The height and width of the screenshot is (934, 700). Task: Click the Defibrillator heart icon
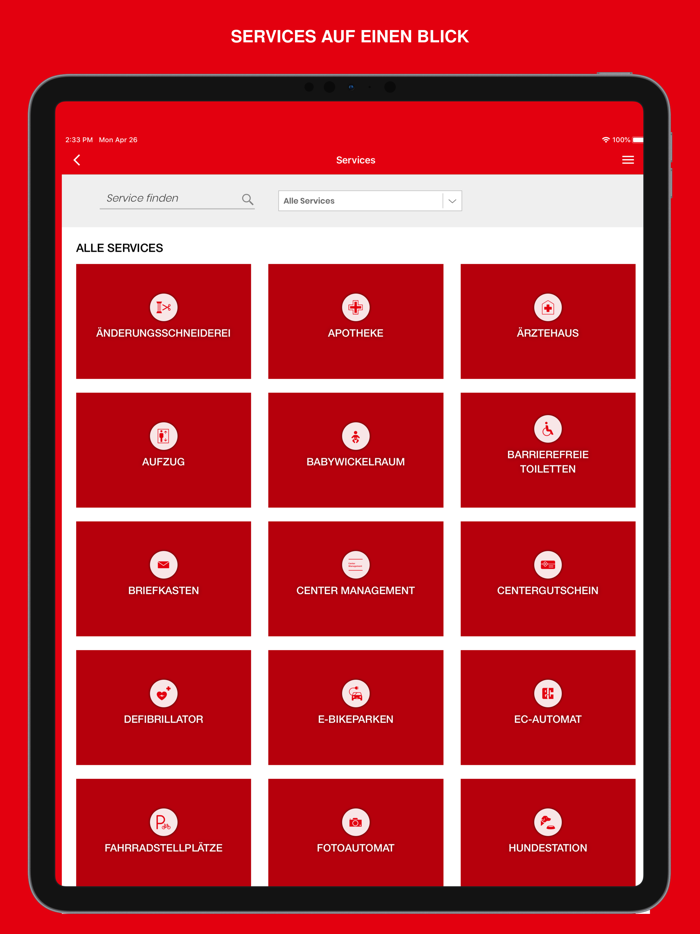[x=163, y=693]
